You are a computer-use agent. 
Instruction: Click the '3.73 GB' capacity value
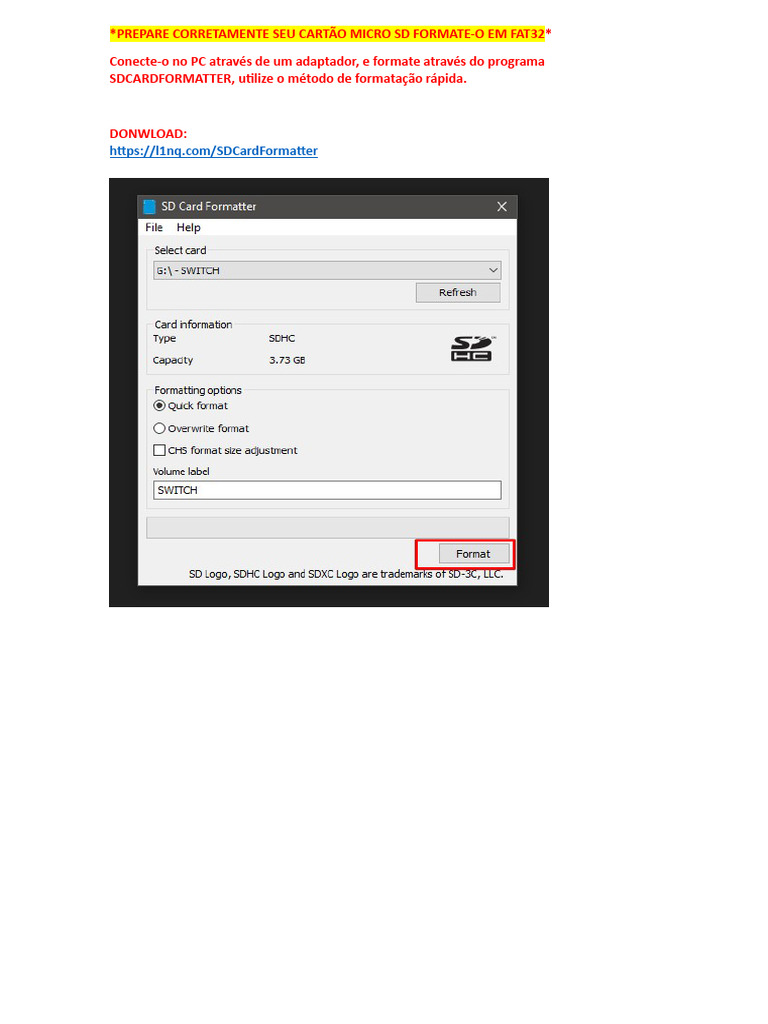(287, 360)
